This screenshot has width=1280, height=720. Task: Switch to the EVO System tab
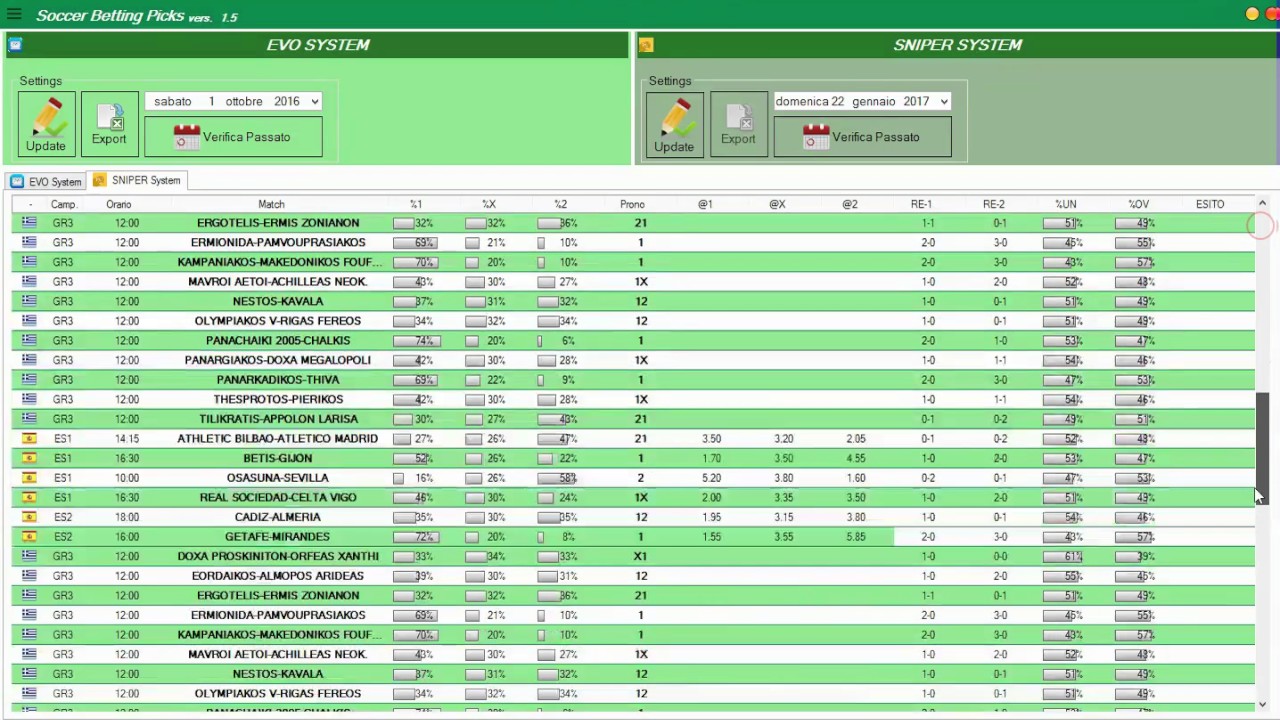coord(46,181)
